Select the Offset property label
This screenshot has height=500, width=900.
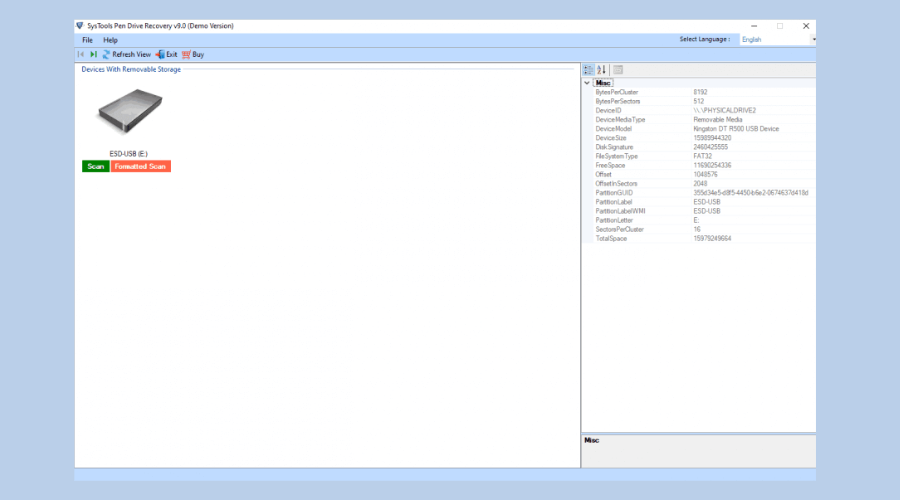click(x=603, y=175)
